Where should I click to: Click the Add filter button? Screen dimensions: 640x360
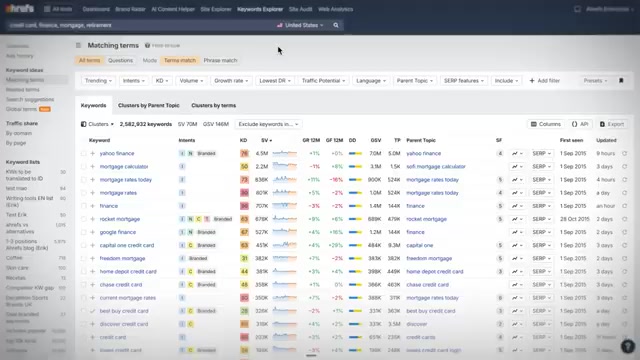click(x=544, y=81)
